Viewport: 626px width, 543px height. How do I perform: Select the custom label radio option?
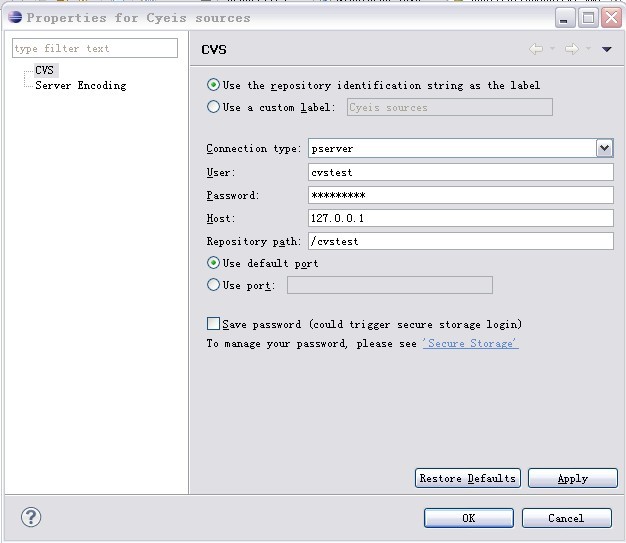tap(213, 107)
